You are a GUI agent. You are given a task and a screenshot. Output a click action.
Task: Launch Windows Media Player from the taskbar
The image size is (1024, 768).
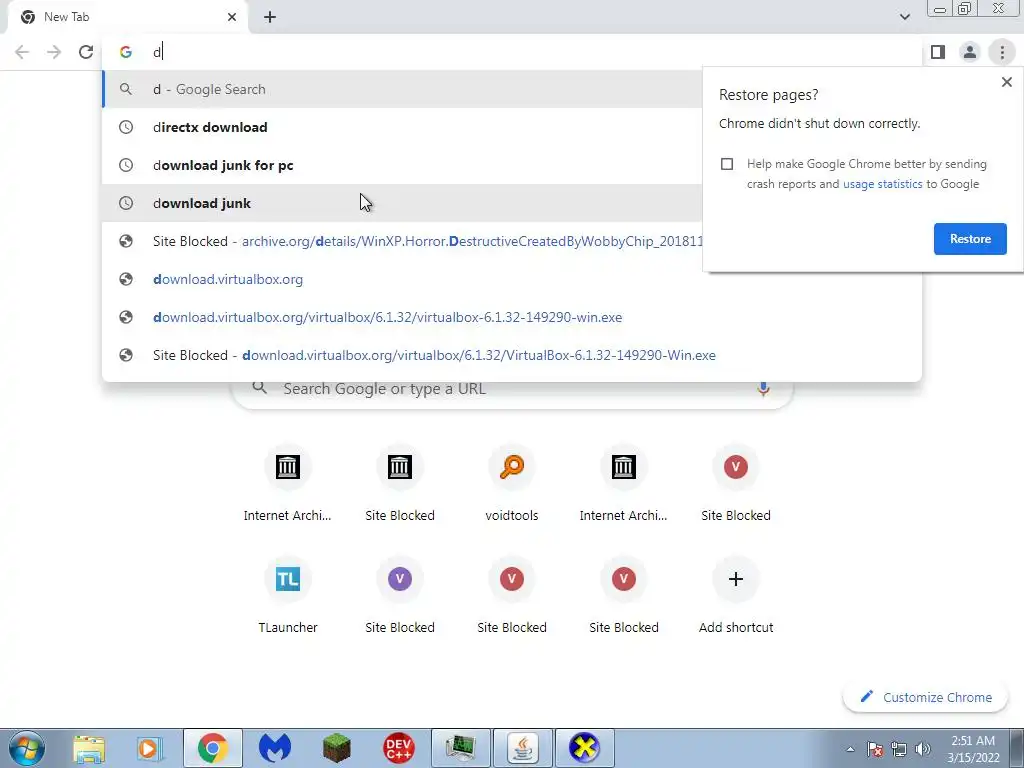(150, 748)
